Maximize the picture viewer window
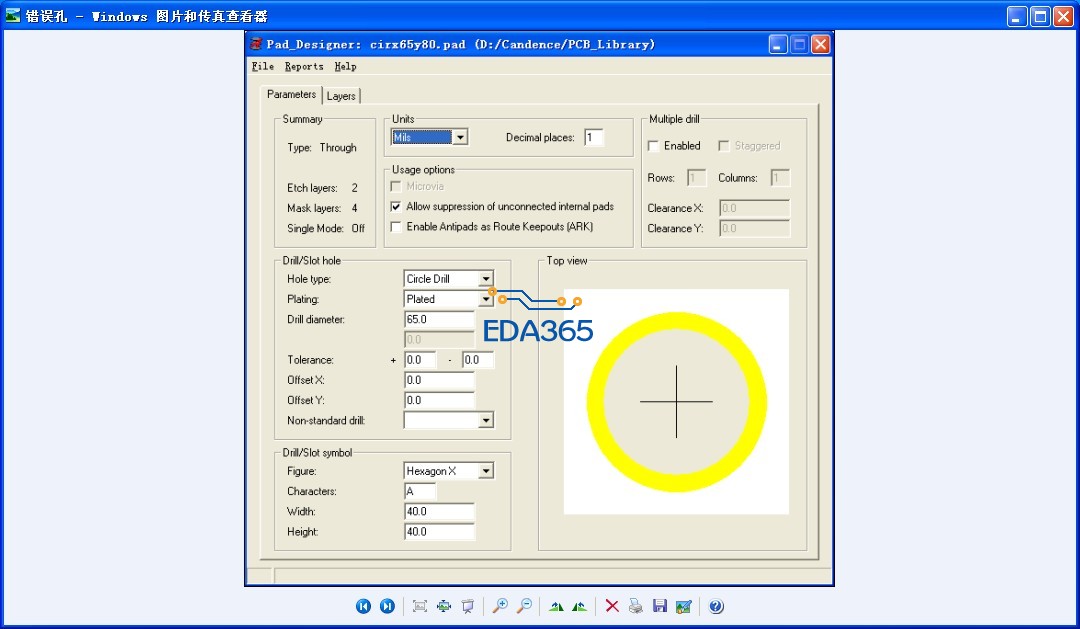1080x629 pixels. pos(1040,16)
